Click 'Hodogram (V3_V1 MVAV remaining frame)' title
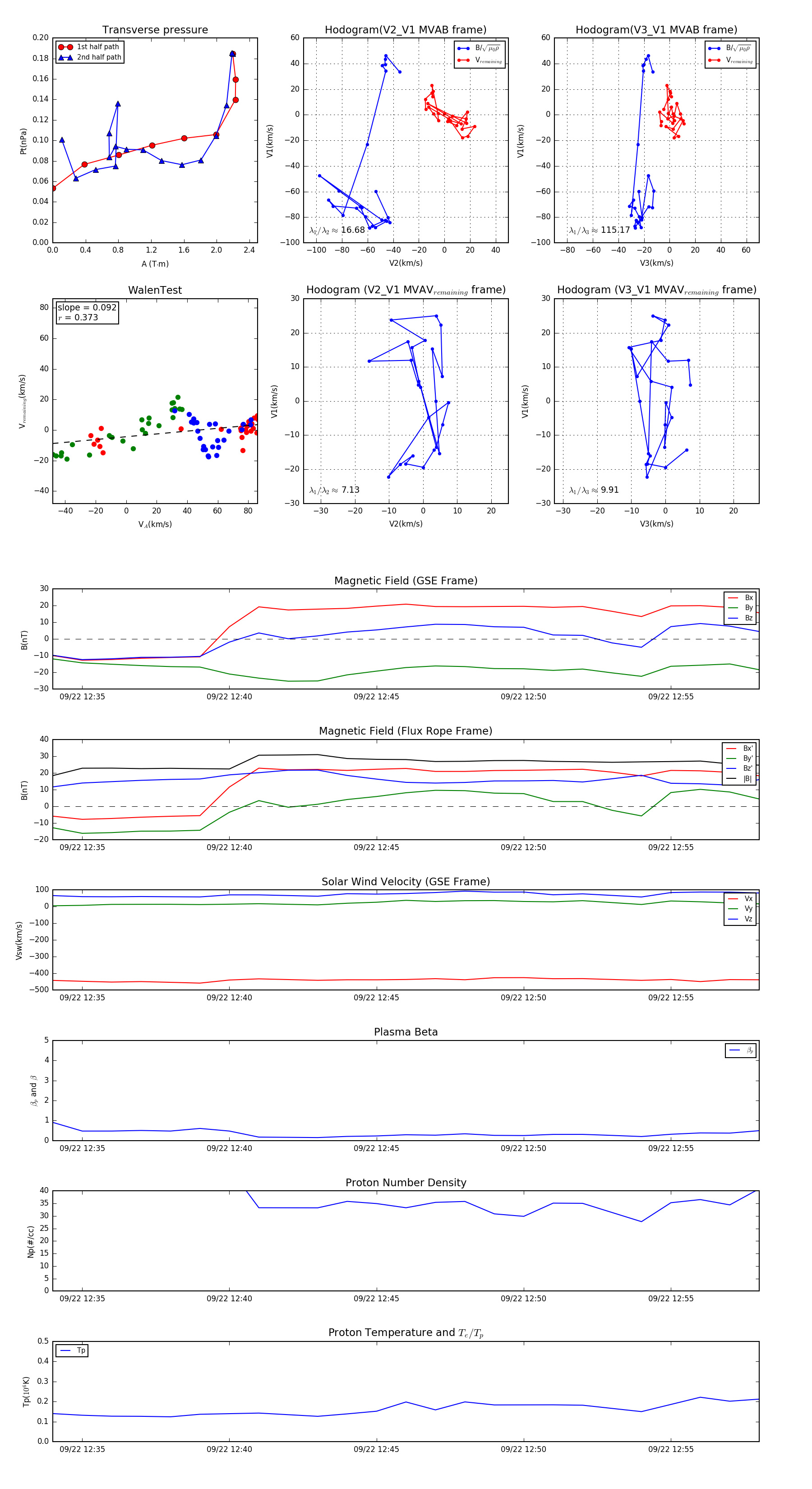This screenshot has height=1489, width=812. pyautogui.click(x=656, y=290)
